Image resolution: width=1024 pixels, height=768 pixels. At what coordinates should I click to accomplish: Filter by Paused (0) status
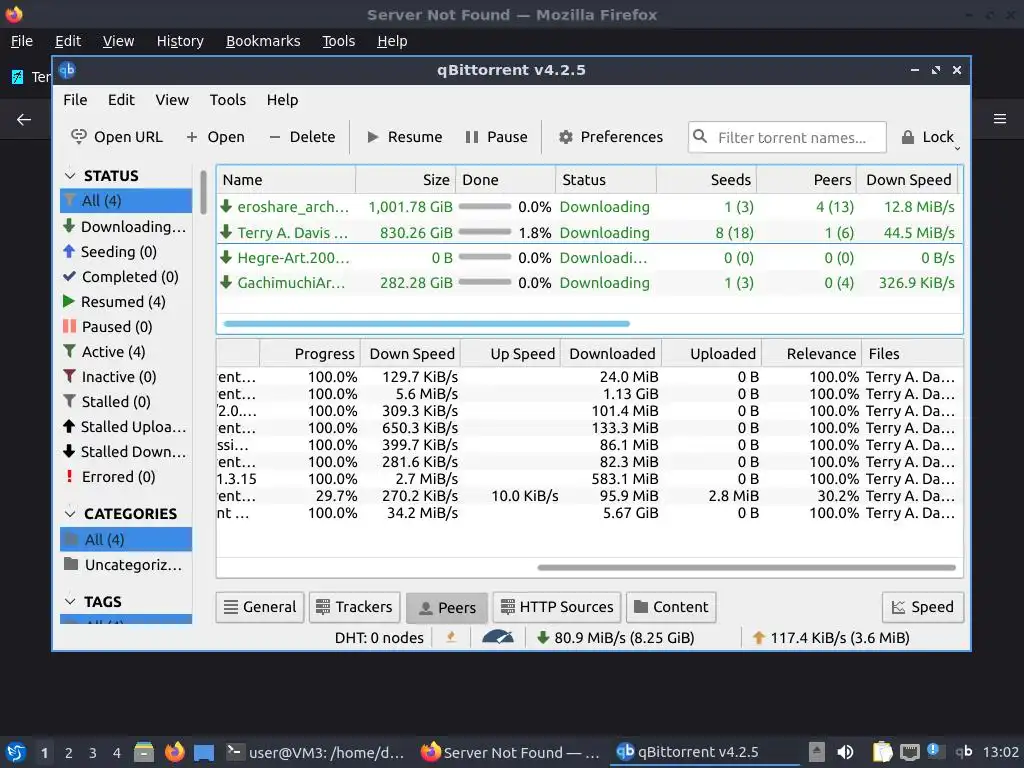pyautogui.click(x=126, y=327)
